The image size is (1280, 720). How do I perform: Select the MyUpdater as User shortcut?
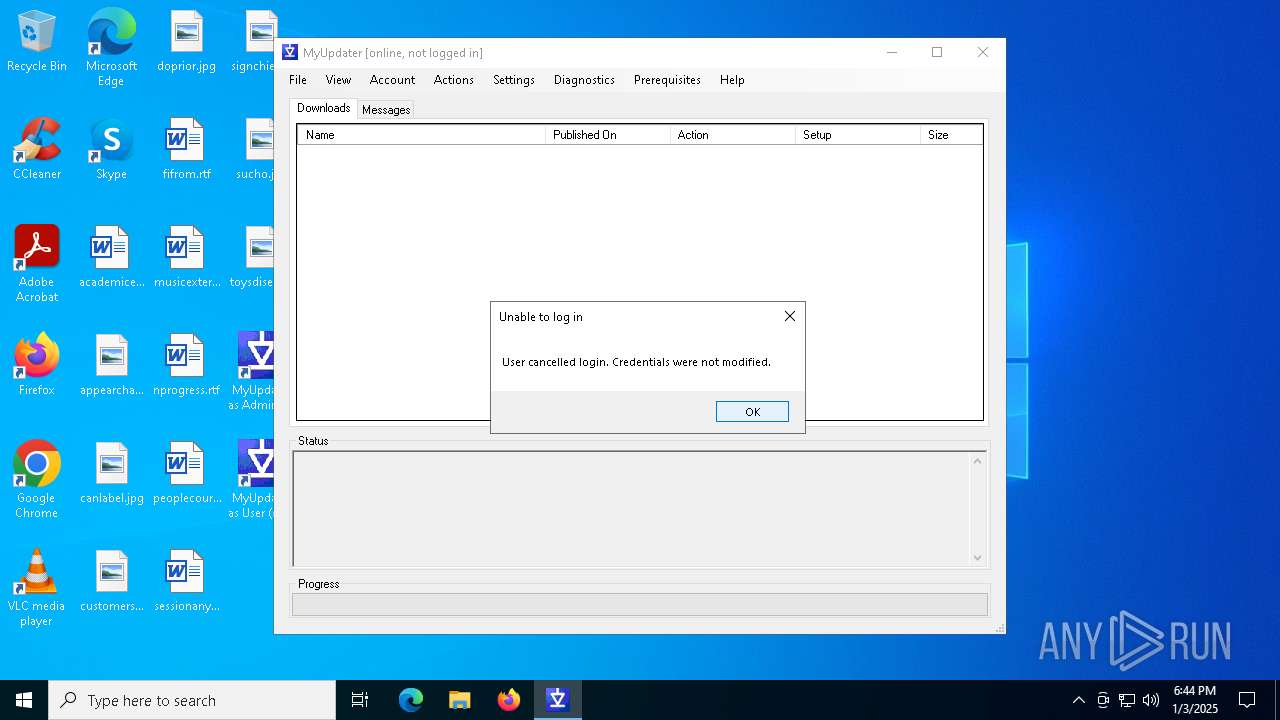(x=255, y=479)
